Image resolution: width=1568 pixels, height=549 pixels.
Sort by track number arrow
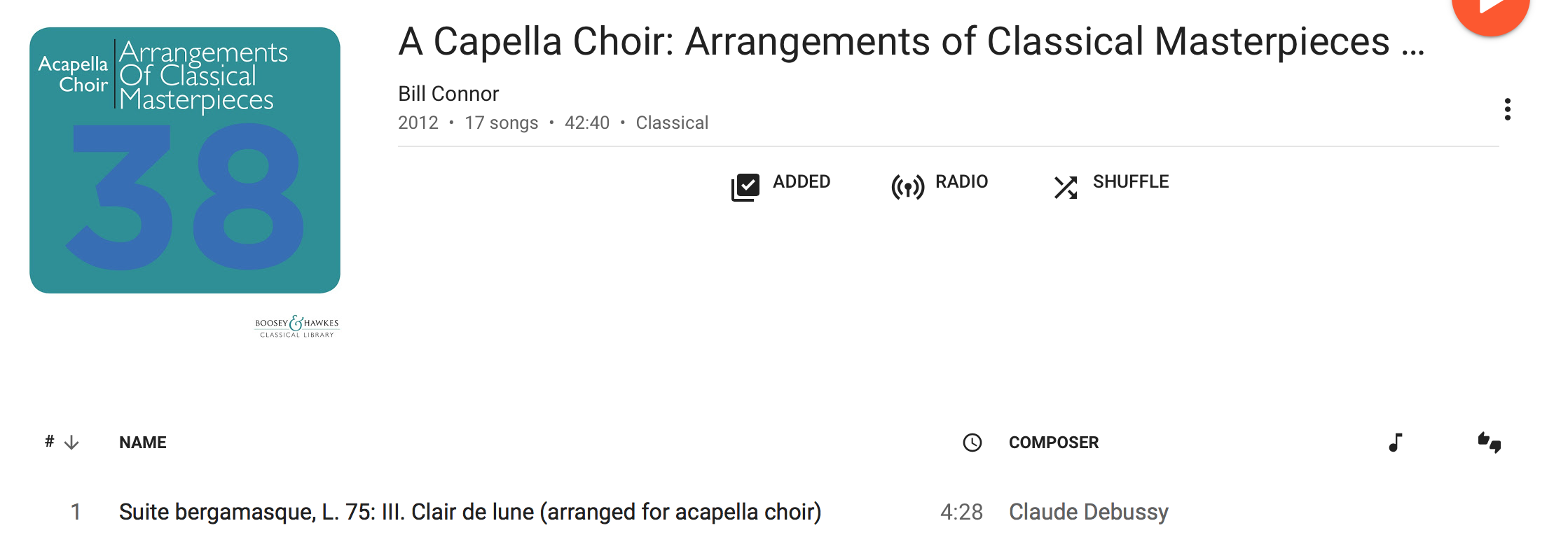pos(71,443)
